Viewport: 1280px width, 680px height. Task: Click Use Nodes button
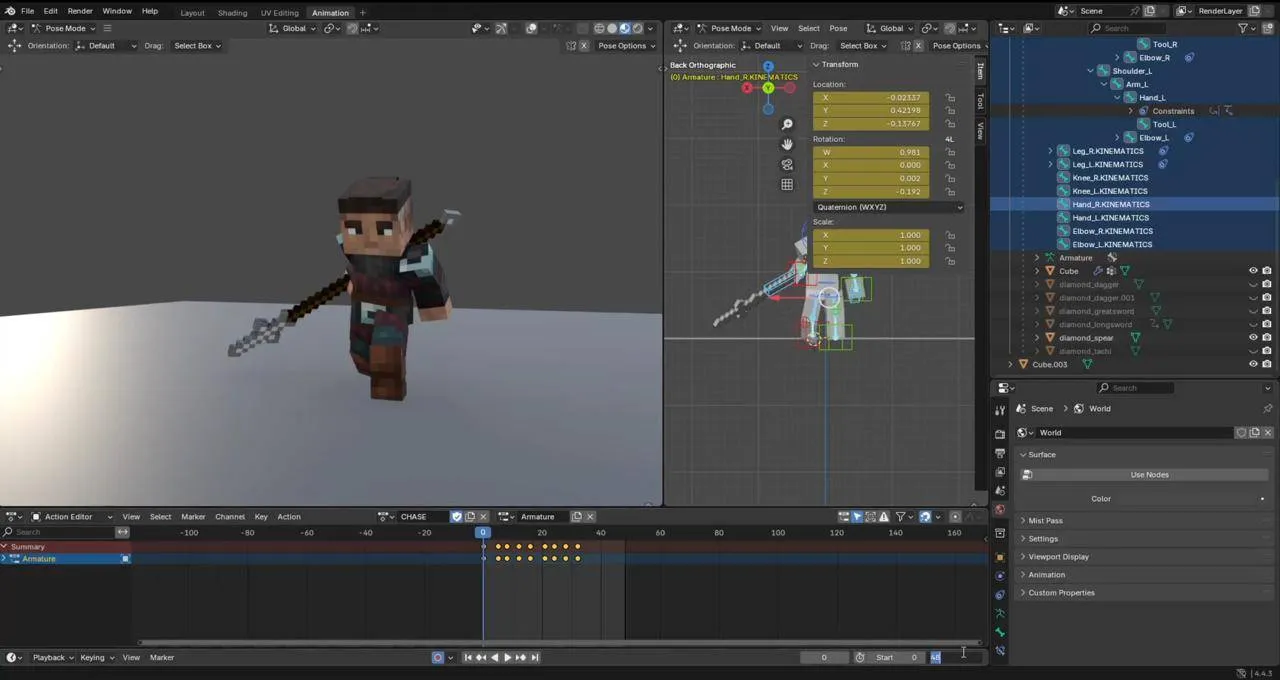[x=1149, y=474]
